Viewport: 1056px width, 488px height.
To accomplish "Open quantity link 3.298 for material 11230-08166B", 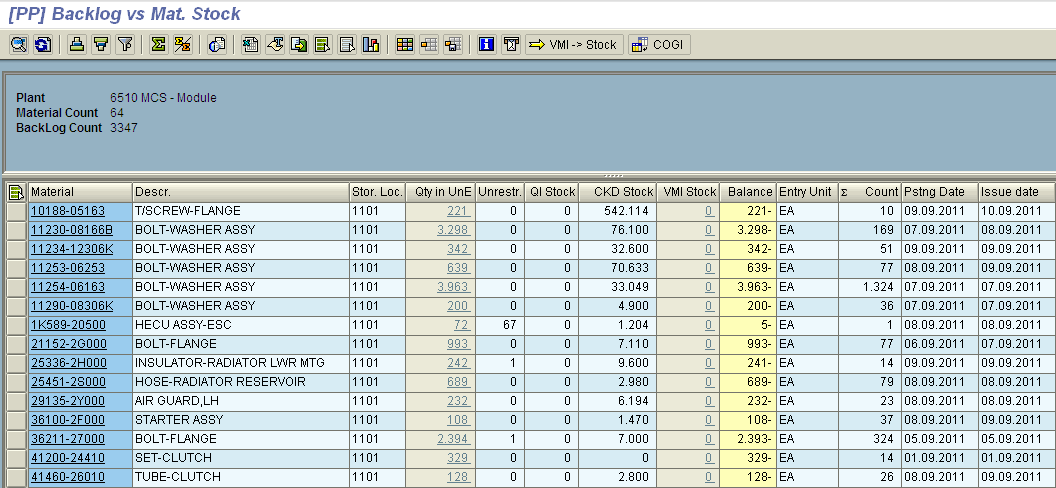I will (452, 230).
